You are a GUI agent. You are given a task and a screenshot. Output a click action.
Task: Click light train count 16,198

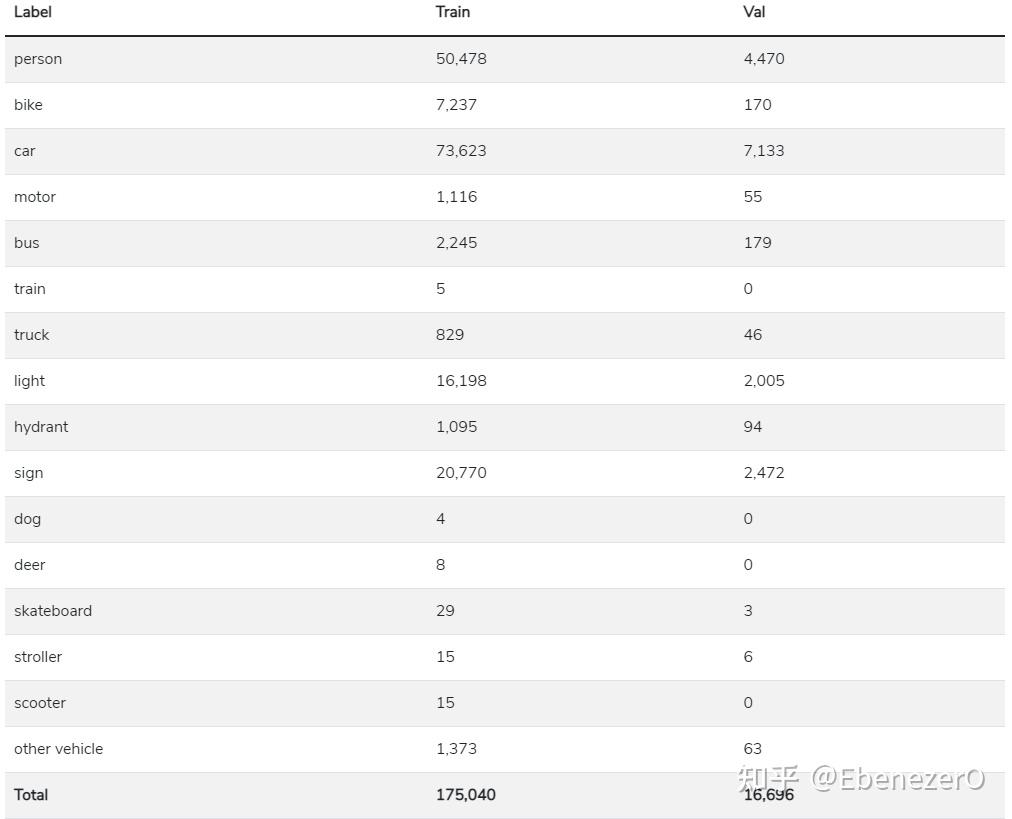tap(461, 381)
